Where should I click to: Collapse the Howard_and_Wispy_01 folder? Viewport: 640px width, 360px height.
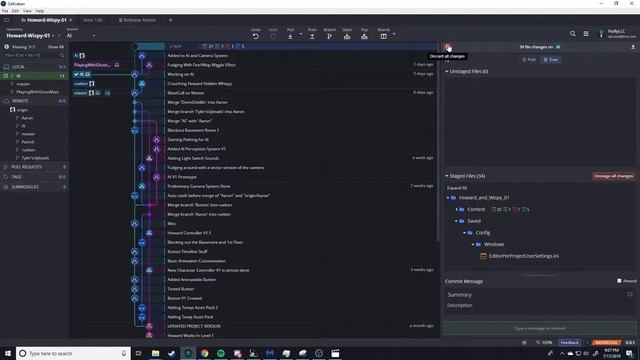coord(448,198)
